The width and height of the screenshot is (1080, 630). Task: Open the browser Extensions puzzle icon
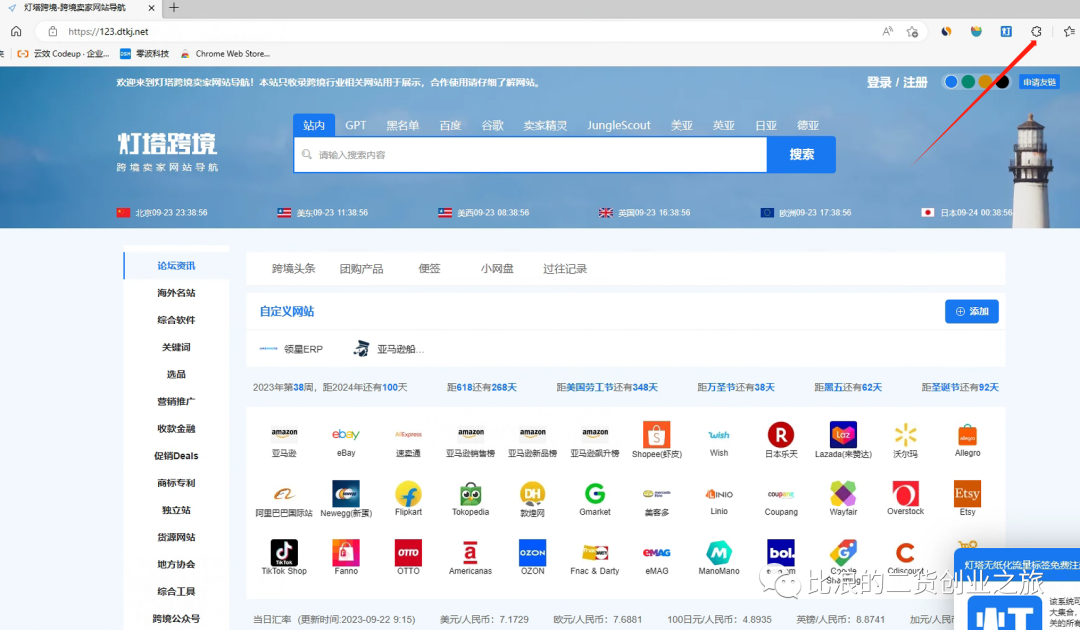coord(1036,32)
